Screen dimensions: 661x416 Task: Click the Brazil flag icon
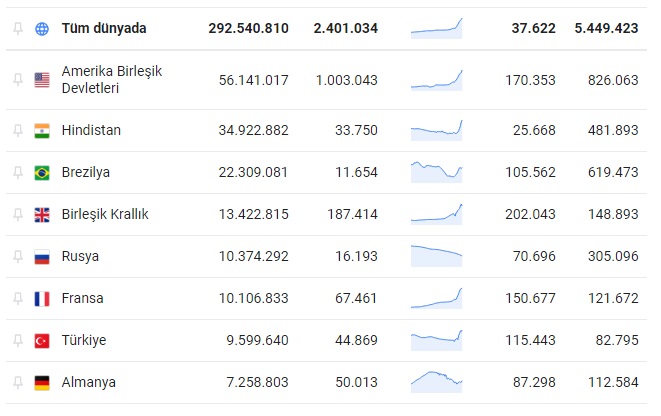point(42,172)
